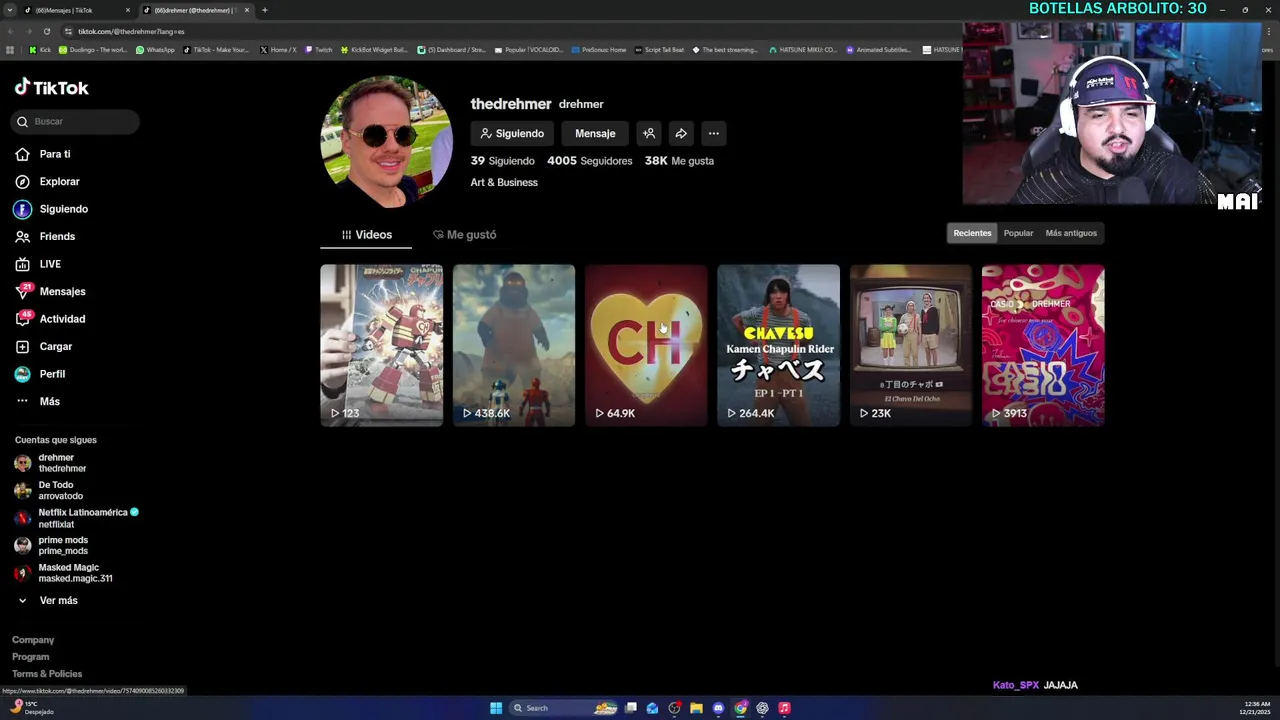Image resolution: width=1280 pixels, height=720 pixels.
Task: Open File Explorer from the taskbar
Action: coord(696,708)
